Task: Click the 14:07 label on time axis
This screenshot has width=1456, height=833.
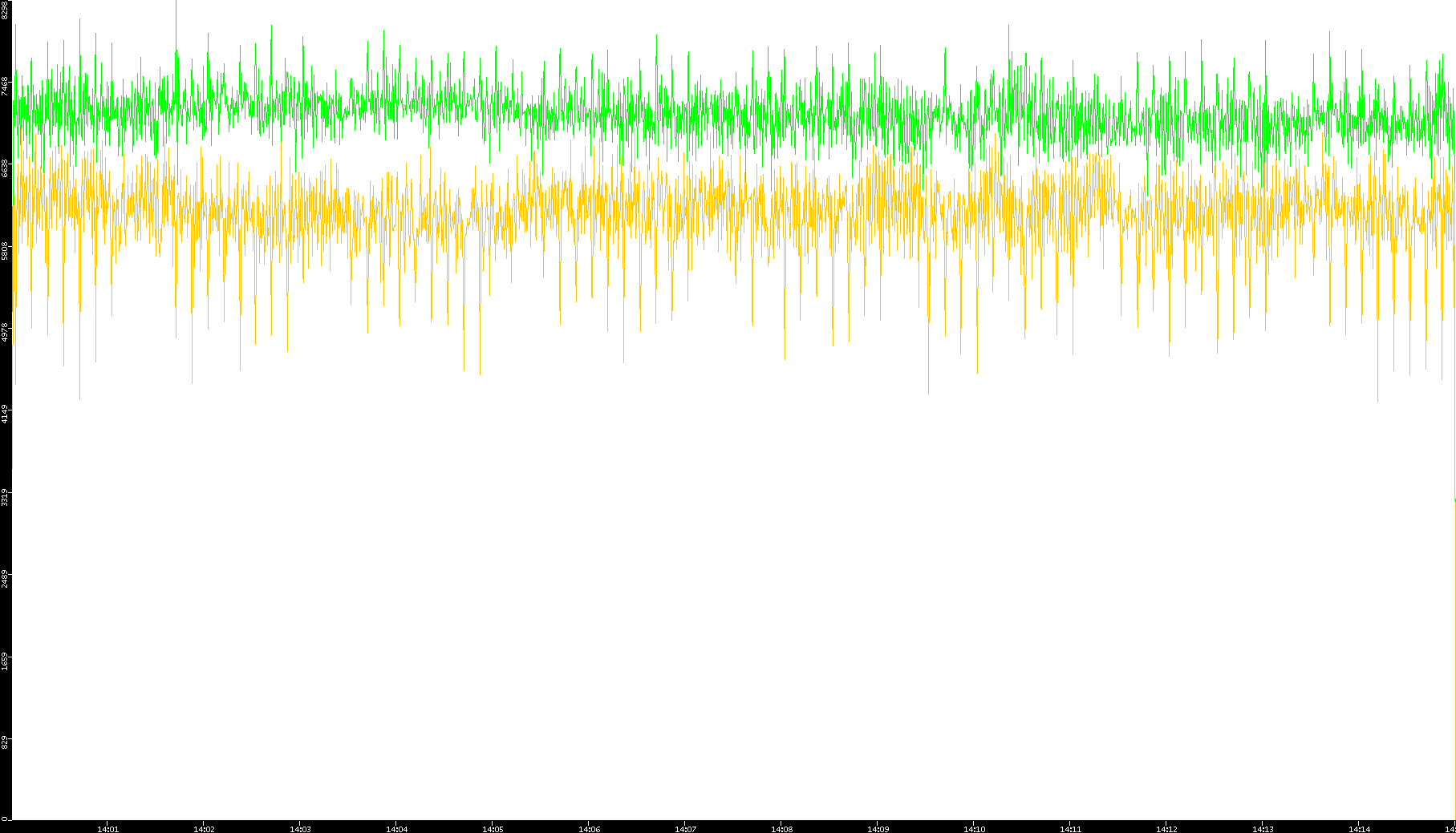Action: [x=685, y=829]
